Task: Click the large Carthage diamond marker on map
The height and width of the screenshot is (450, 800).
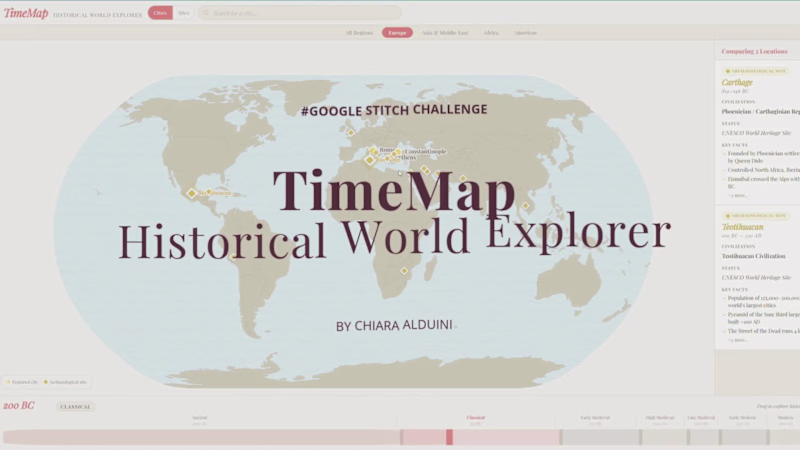Action: (x=370, y=160)
